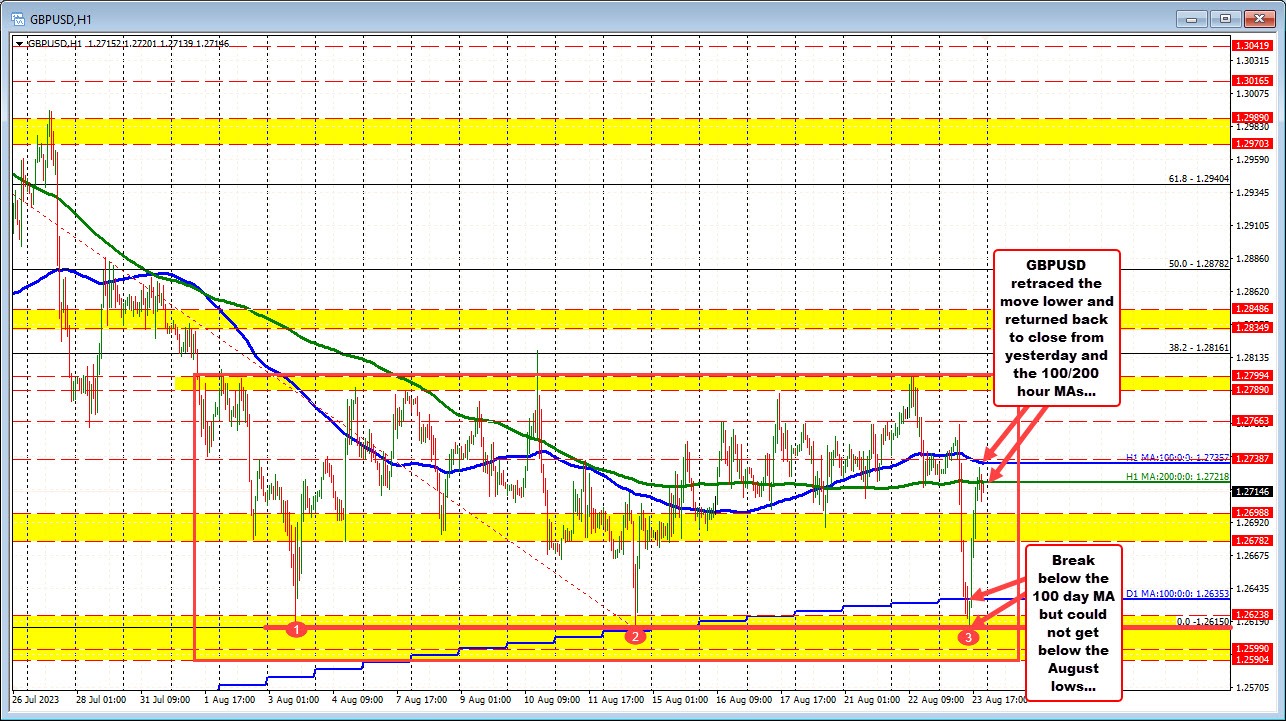Select the red 1.30419 price tag
Image resolution: width=1286 pixels, height=721 pixels.
pos(1253,45)
